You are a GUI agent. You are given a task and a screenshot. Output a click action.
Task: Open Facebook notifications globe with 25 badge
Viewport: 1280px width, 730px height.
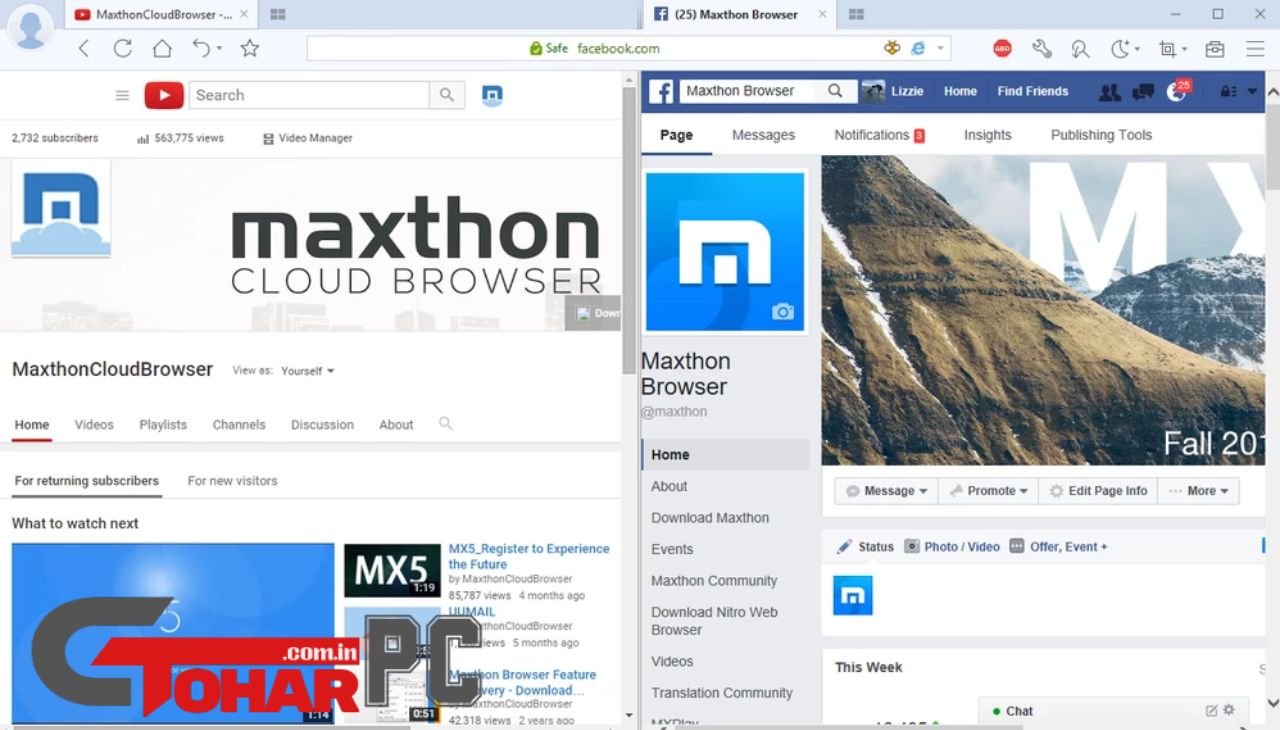click(1178, 90)
